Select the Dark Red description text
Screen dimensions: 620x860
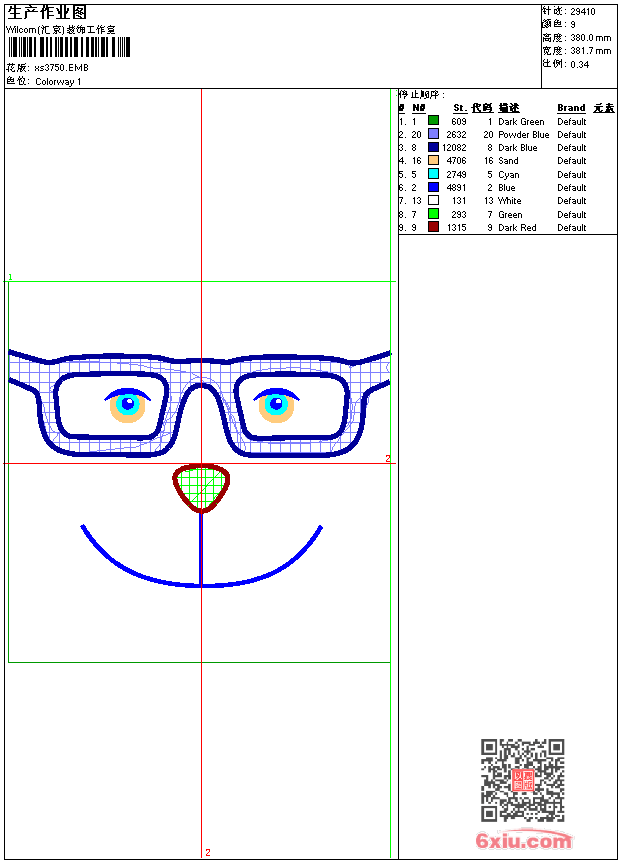click(x=517, y=228)
